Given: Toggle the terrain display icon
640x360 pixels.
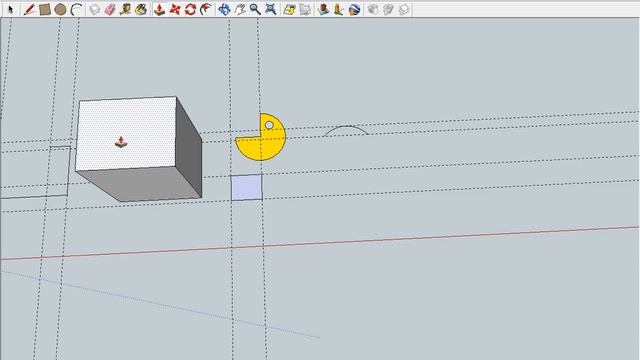Looking at the screenshot, I should (x=305, y=9).
